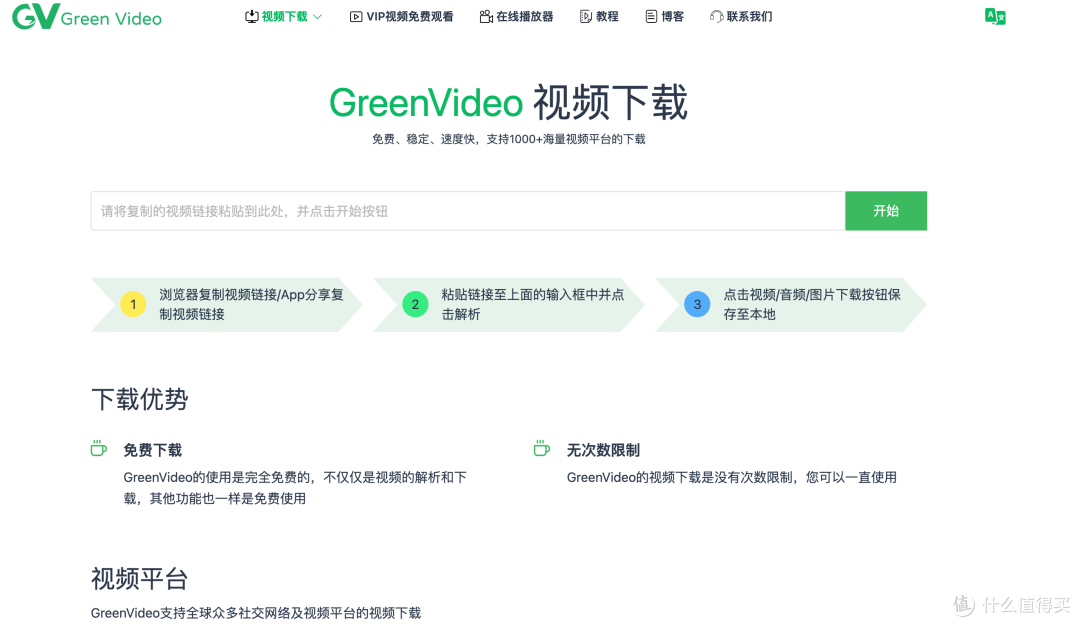The height and width of the screenshot is (627, 1080).
Task: Click the 免费下载 feature title
Action: [152, 451]
